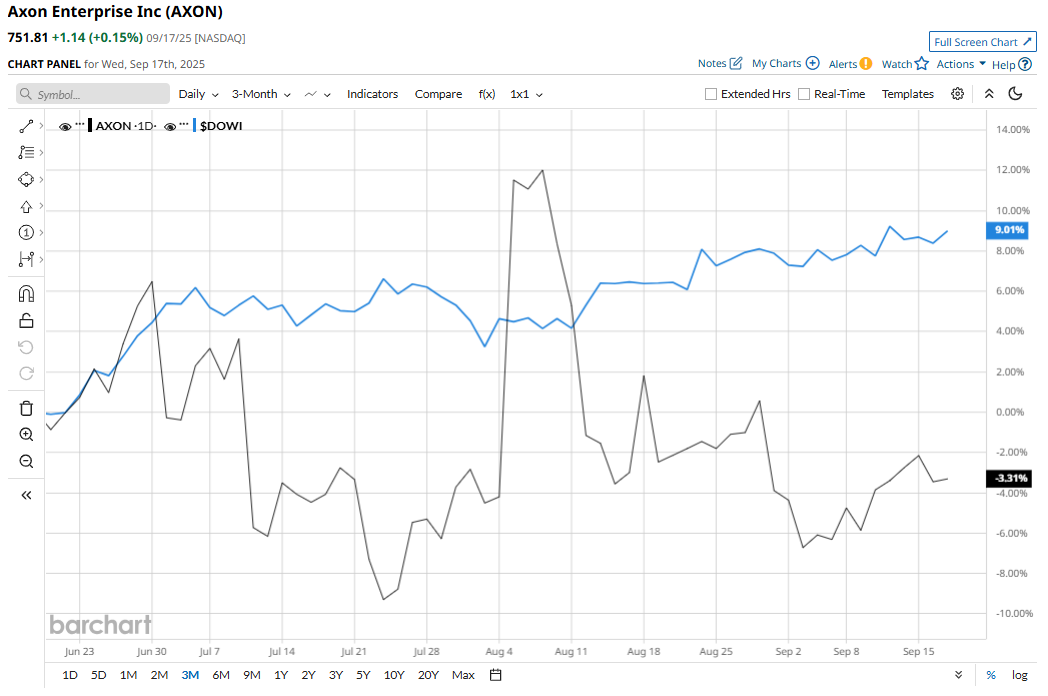Expand shapes tool options arrow
The image size is (1048, 696).
point(41,179)
